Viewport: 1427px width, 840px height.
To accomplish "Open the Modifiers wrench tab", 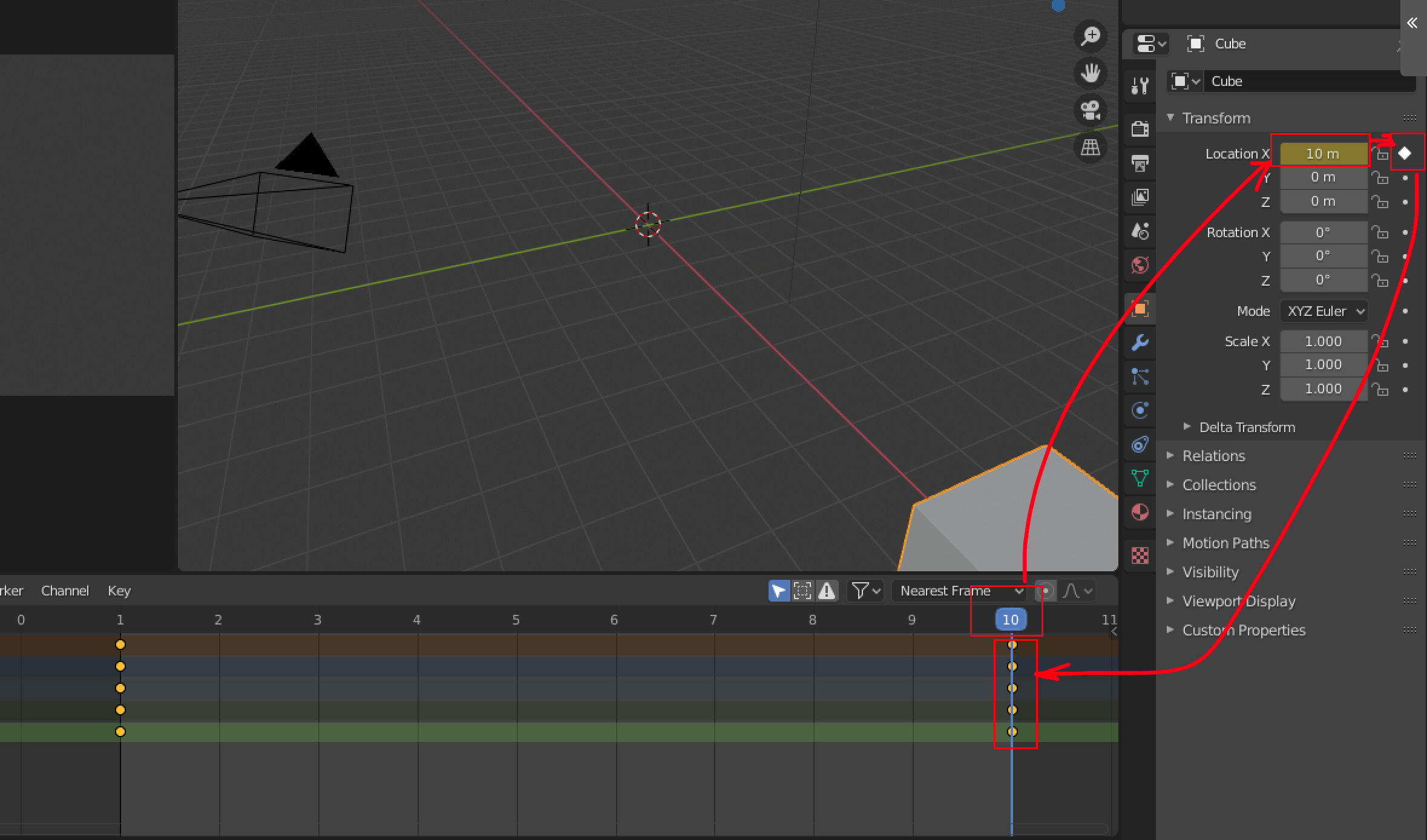I will [x=1140, y=343].
